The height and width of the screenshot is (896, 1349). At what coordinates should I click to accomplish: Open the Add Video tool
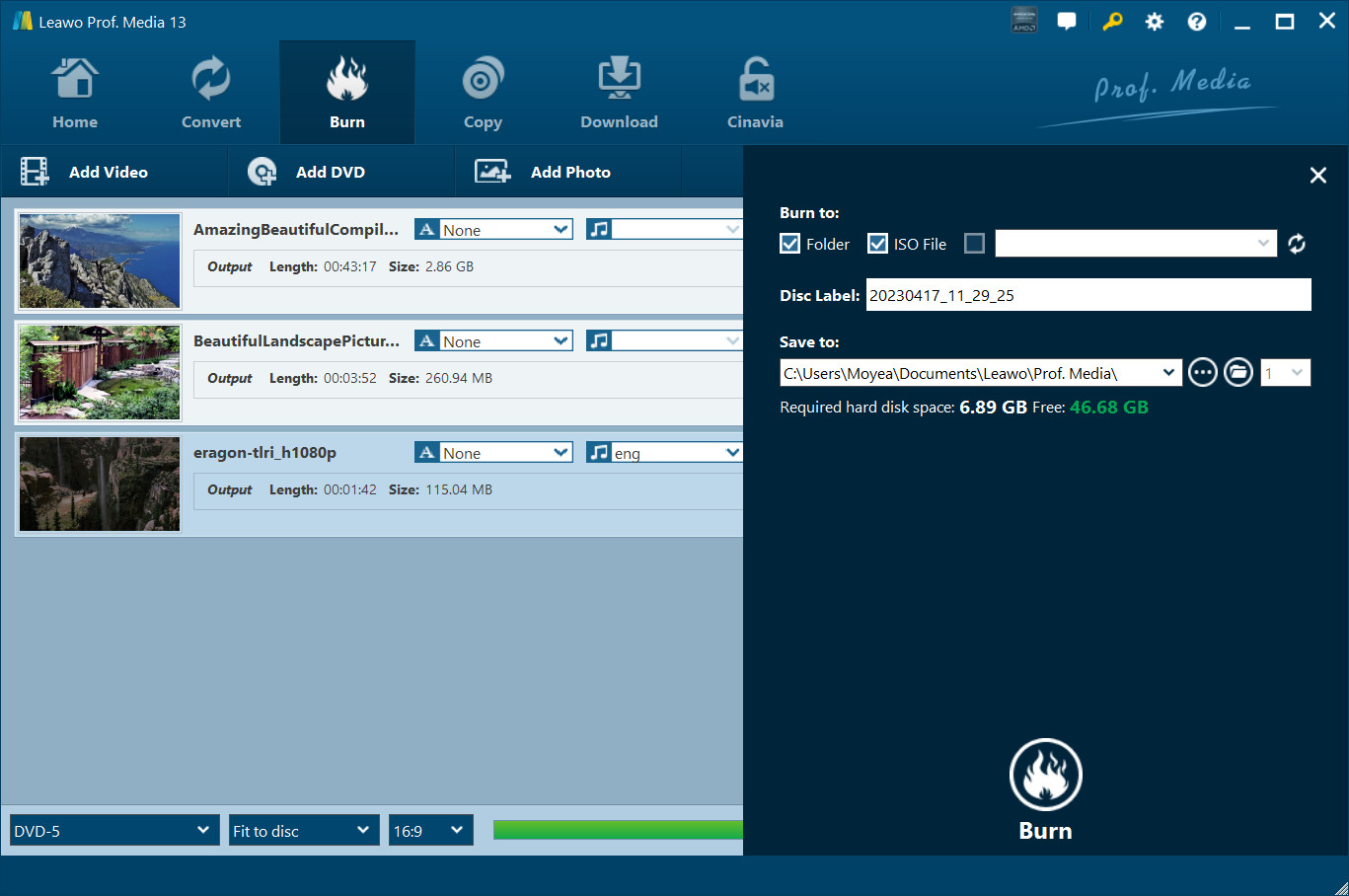coord(109,171)
